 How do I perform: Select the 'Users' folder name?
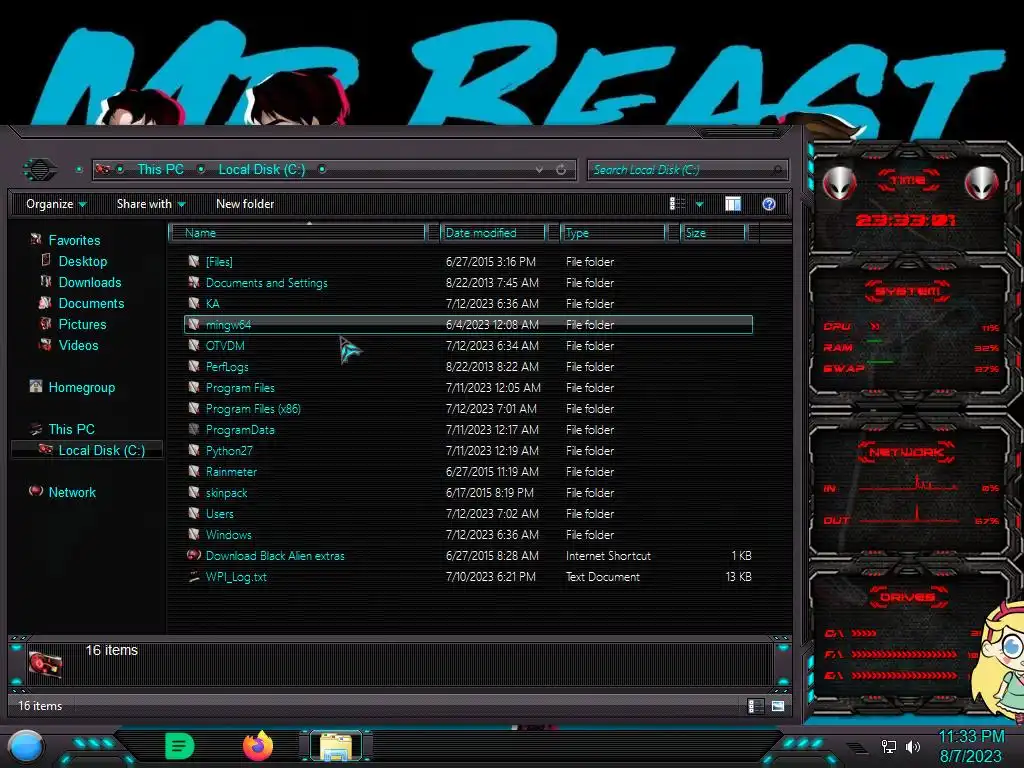pos(219,513)
